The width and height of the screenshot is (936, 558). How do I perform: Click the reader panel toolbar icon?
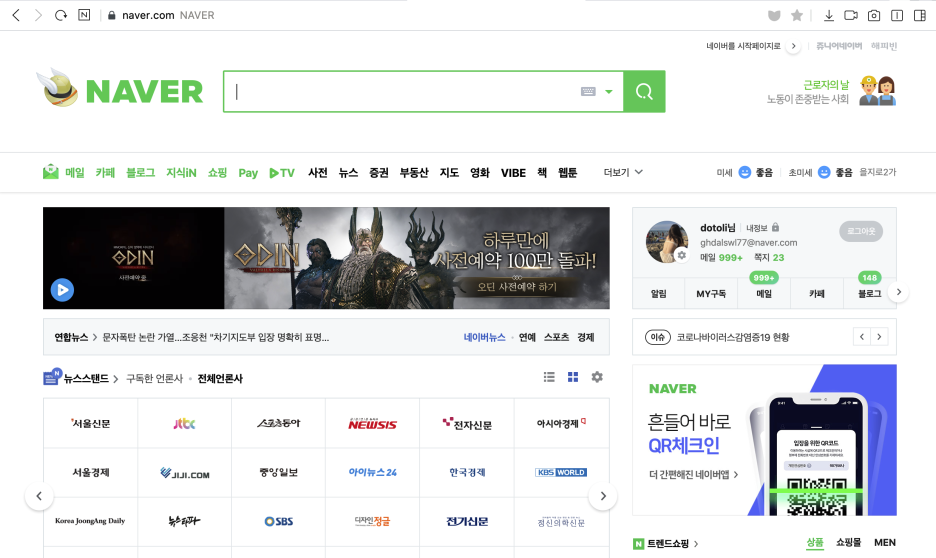point(897,16)
